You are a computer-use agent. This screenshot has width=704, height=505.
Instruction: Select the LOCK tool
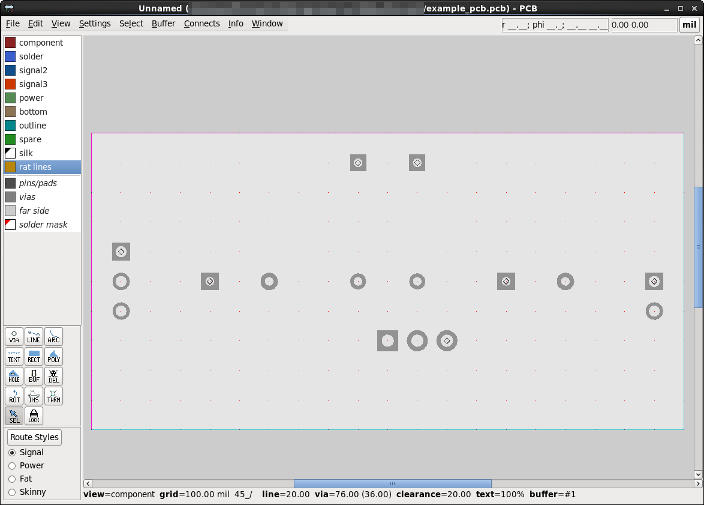click(34, 416)
